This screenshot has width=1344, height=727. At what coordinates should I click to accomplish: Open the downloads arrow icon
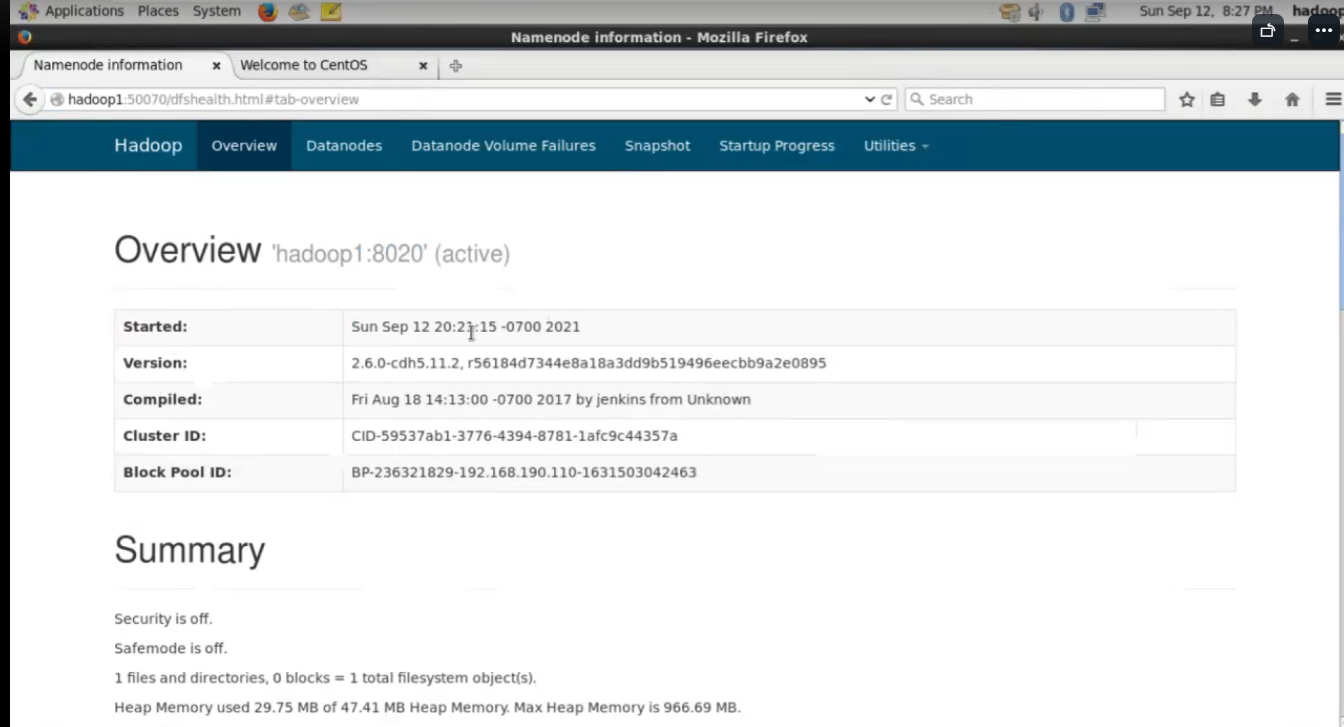click(x=1255, y=99)
